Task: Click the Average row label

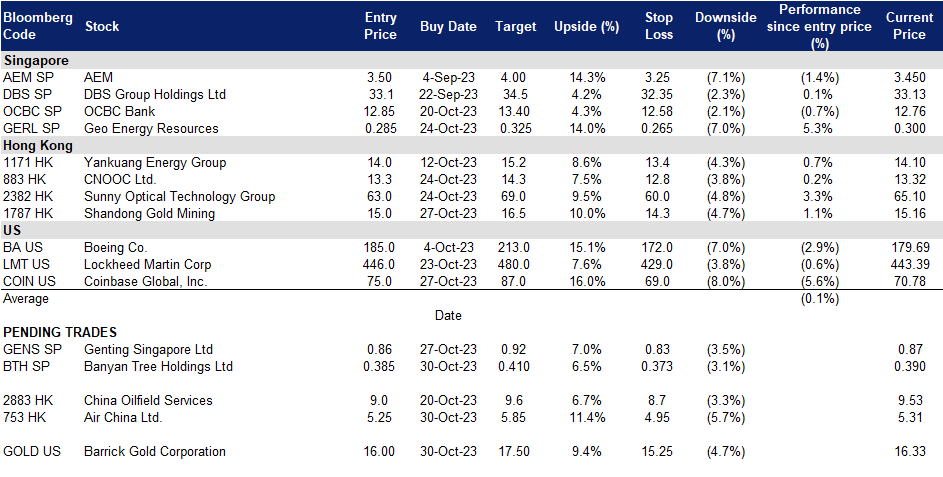Action: (26, 298)
